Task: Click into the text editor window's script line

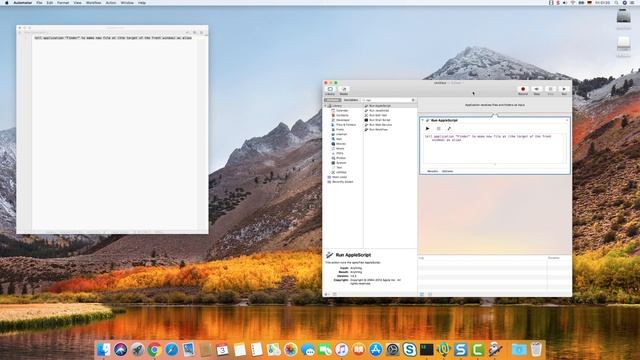Action: click(113, 38)
